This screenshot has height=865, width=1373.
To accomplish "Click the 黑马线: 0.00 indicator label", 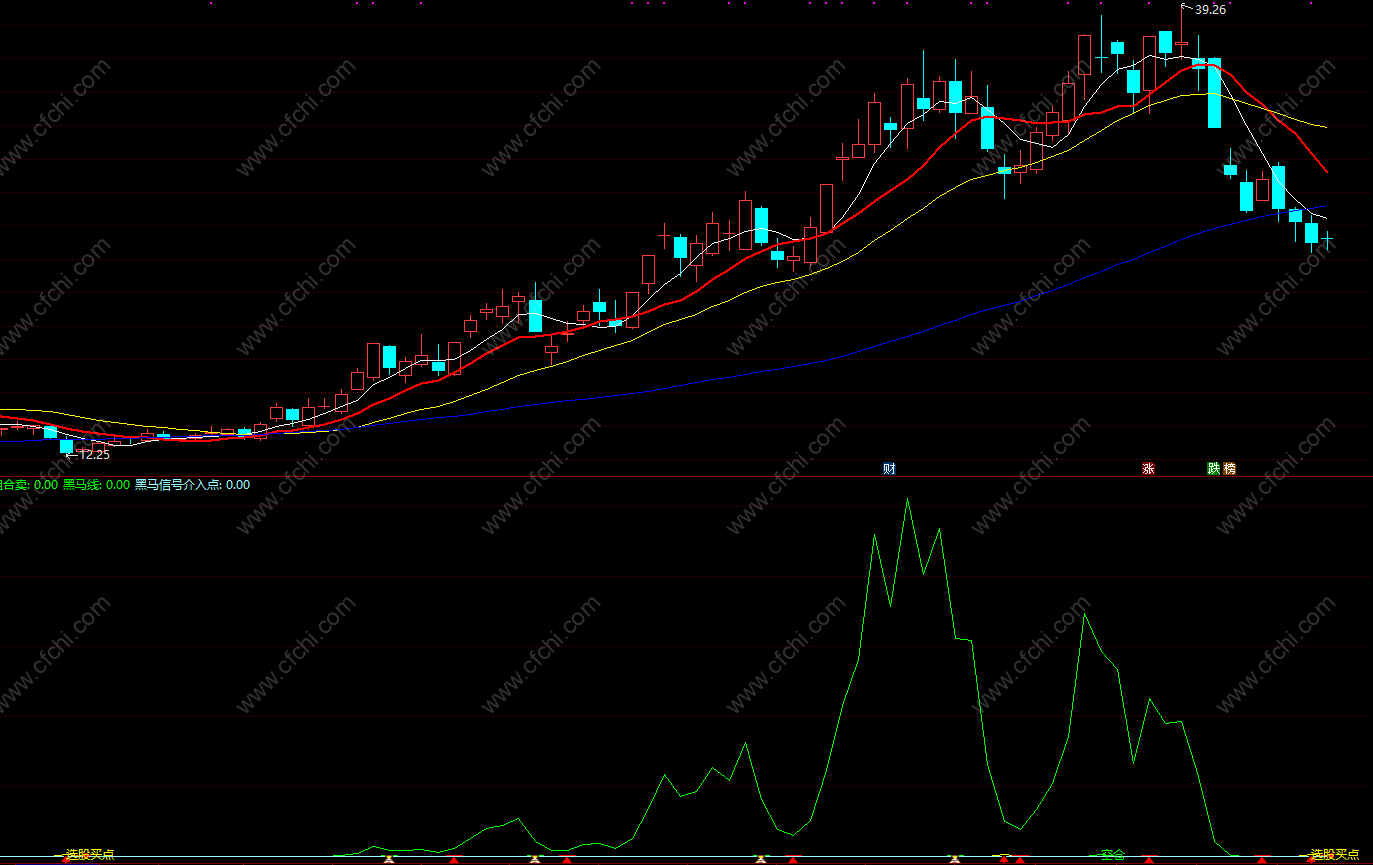I will point(96,485).
